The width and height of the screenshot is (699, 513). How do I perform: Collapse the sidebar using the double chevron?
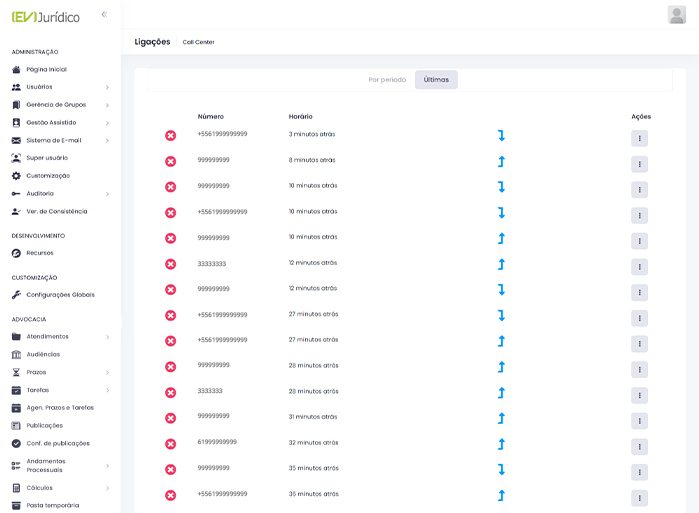pos(104,15)
